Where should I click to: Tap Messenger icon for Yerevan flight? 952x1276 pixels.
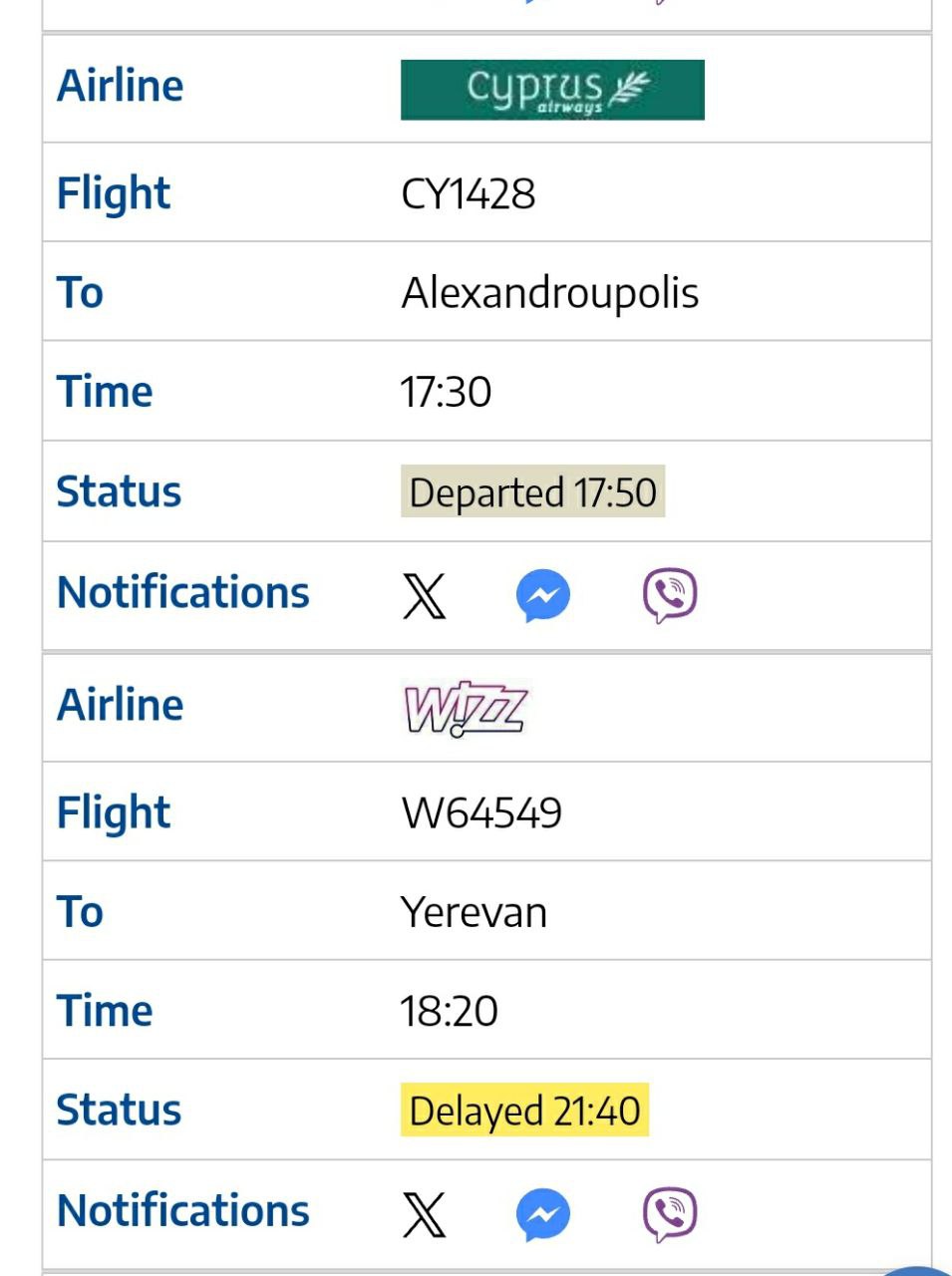543,1214
